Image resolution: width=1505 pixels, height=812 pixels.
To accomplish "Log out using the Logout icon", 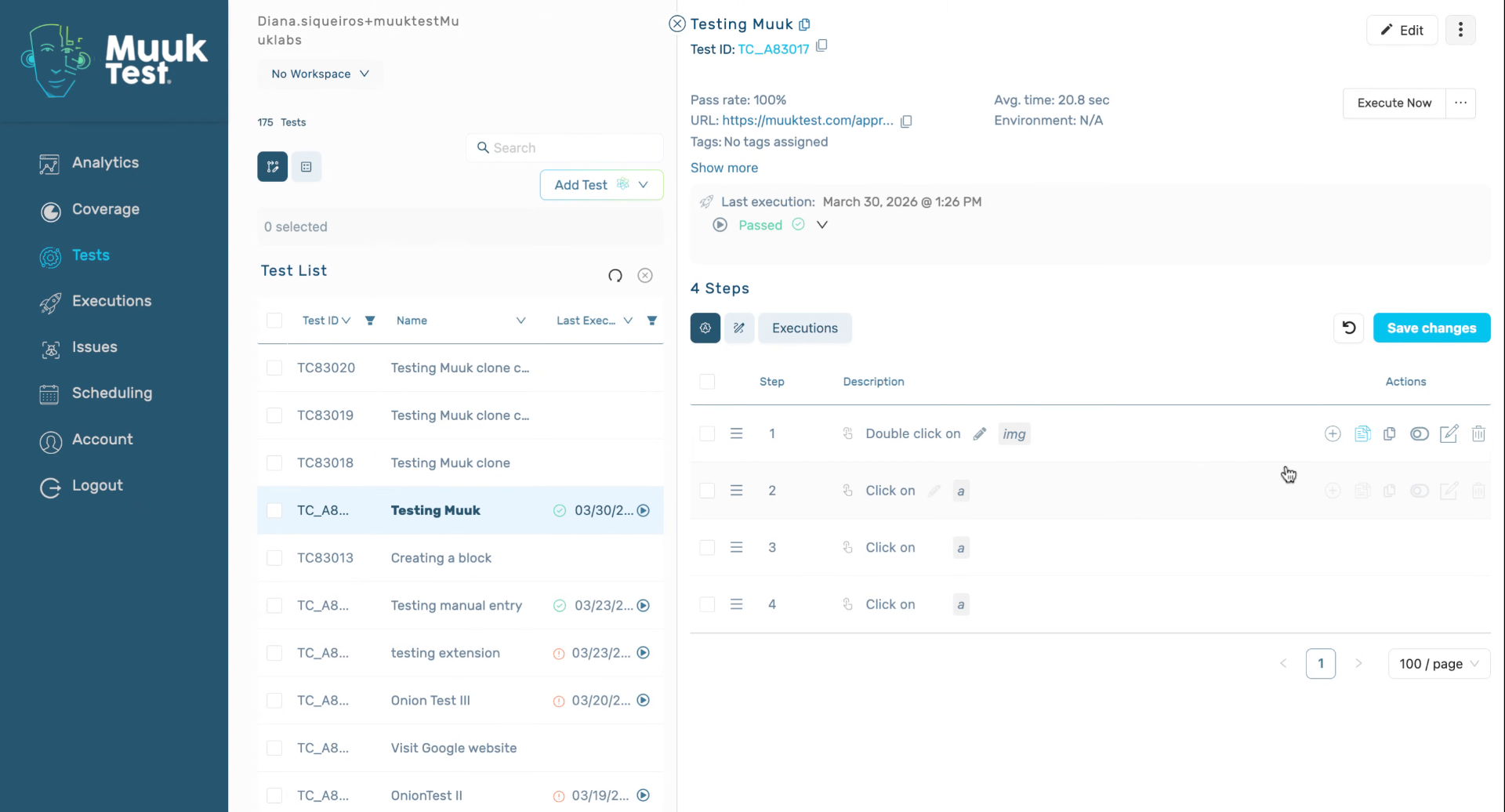I will pos(50,487).
